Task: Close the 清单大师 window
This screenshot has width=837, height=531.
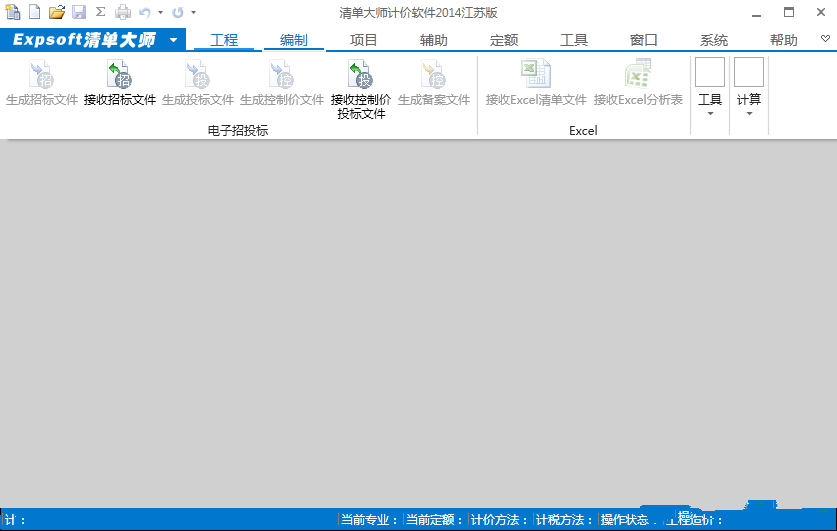Action: tap(821, 12)
